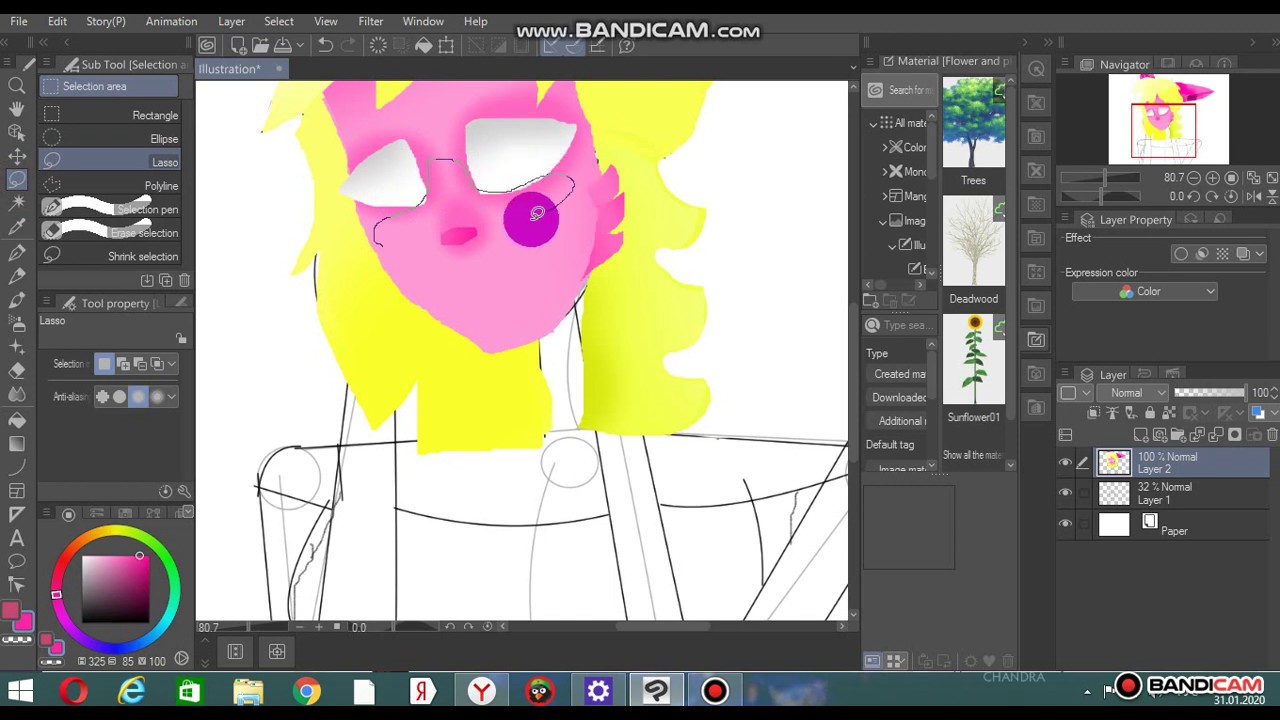The height and width of the screenshot is (720, 1280).
Task: Open Chrome from Windows taskbar
Action: pyautogui.click(x=306, y=691)
